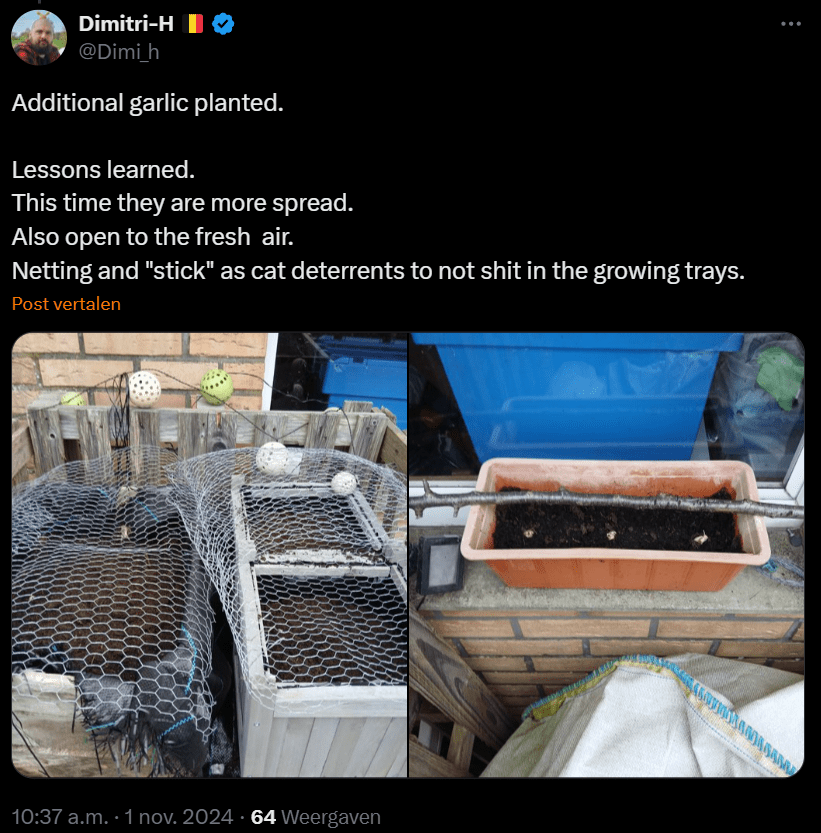821x833 pixels.
Task: Click the Belgian flag emoji
Action: pos(193,25)
